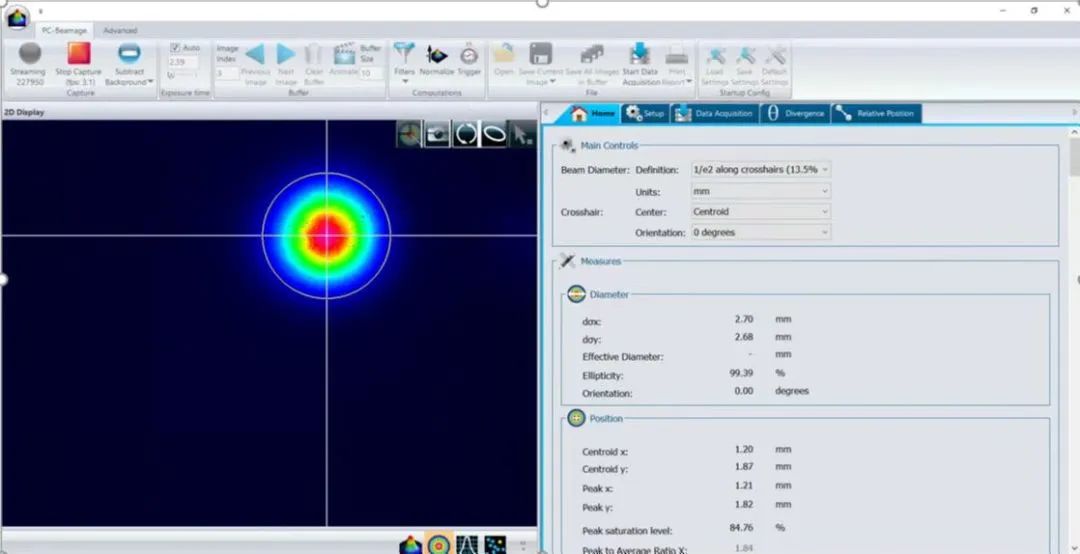
Task: Click the Animate clapperboard icon
Action: tap(344, 56)
